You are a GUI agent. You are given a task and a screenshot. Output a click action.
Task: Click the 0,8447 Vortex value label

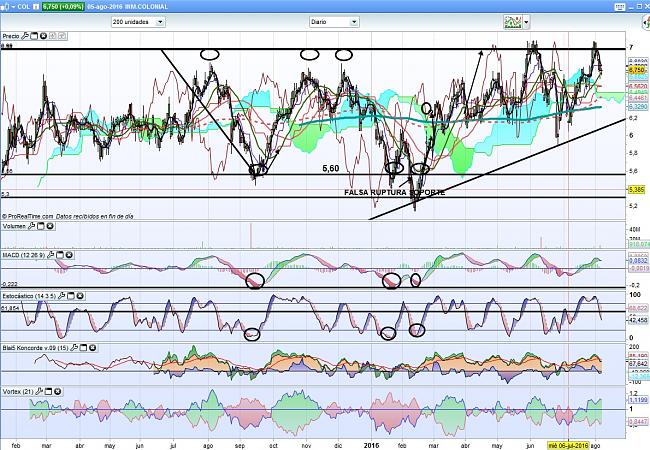pyautogui.click(x=638, y=421)
